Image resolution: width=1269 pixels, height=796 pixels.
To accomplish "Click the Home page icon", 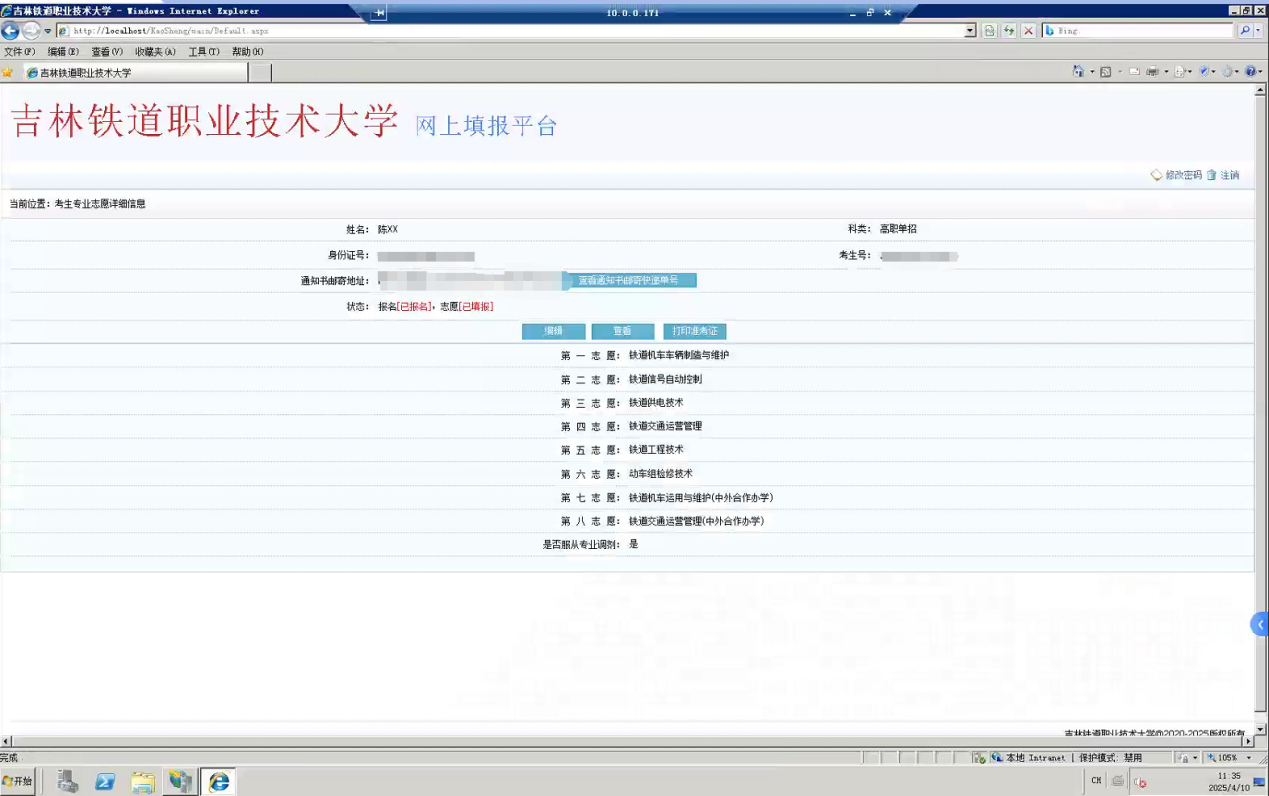I will point(1077,72).
